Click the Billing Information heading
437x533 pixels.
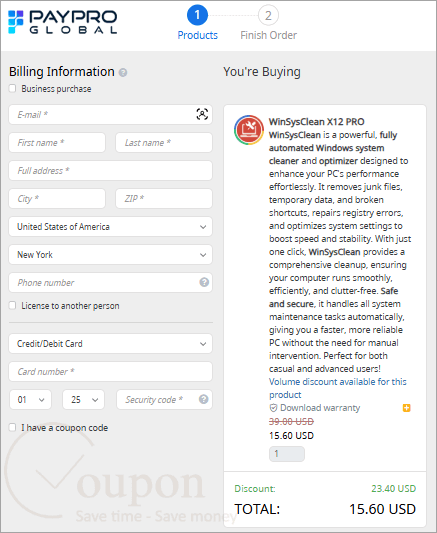point(62,72)
